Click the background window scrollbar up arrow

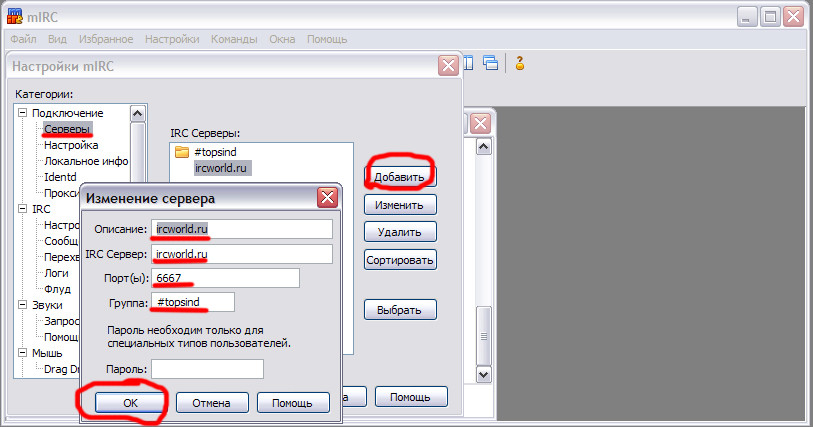tap(483, 147)
